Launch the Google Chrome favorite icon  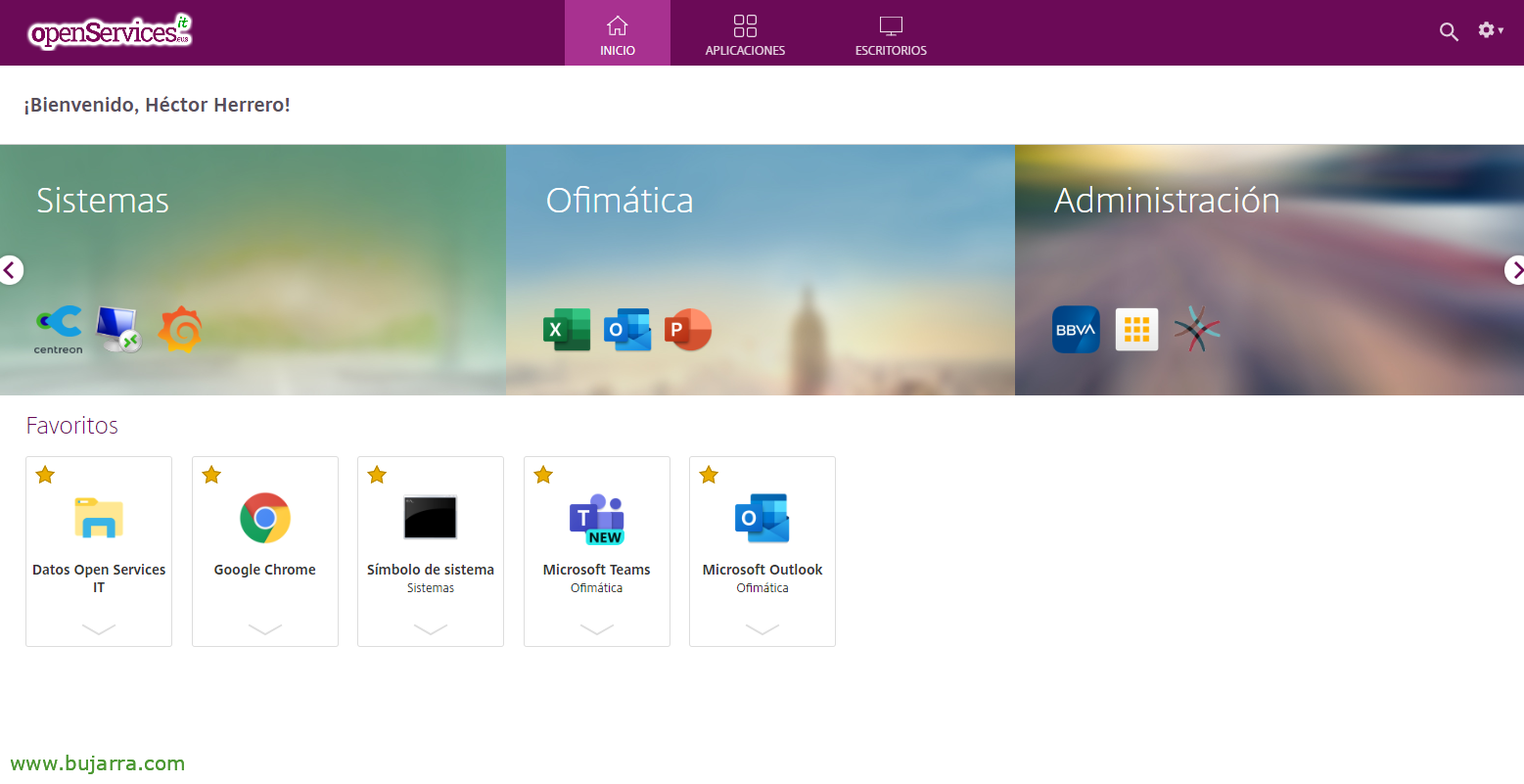[265, 518]
